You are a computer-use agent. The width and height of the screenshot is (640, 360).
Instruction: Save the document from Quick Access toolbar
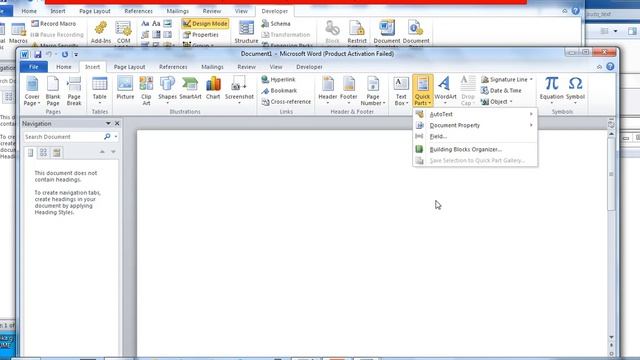38,54
